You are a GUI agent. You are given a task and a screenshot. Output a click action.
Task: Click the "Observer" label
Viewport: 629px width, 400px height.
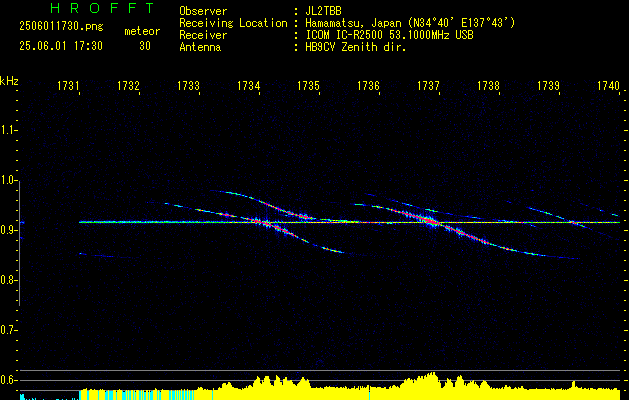(203, 11)
